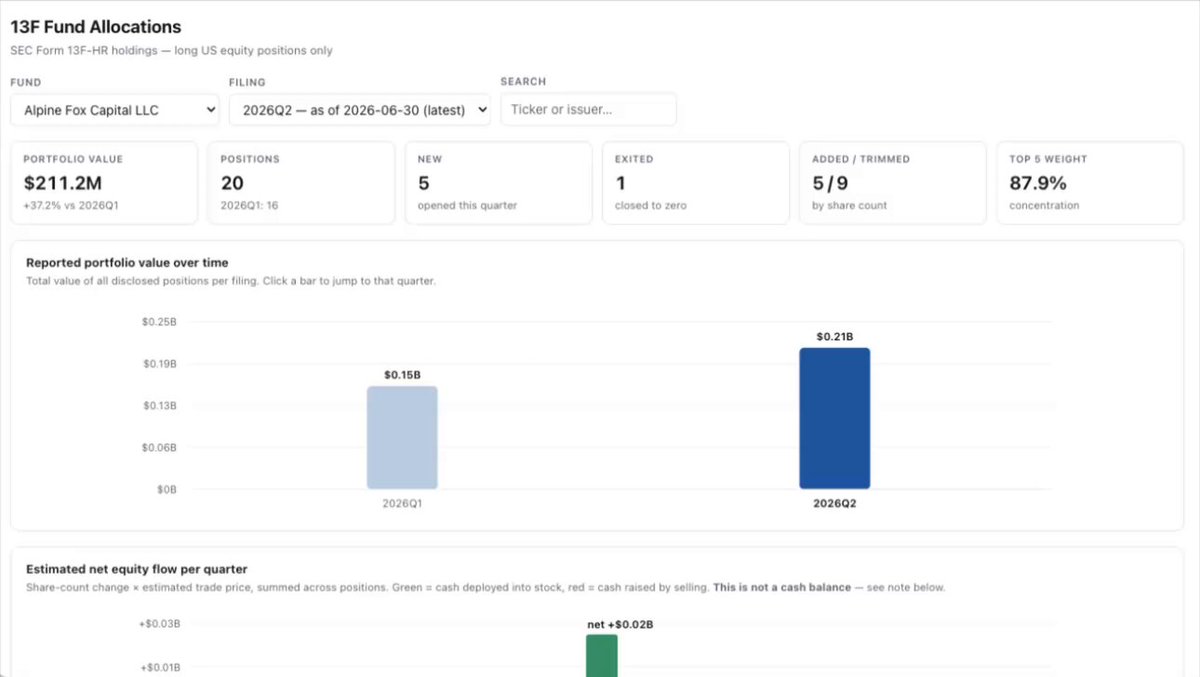The image size is (1200, 677).
Task: Click the "20" positions count
Action: [x=232, y=183]
